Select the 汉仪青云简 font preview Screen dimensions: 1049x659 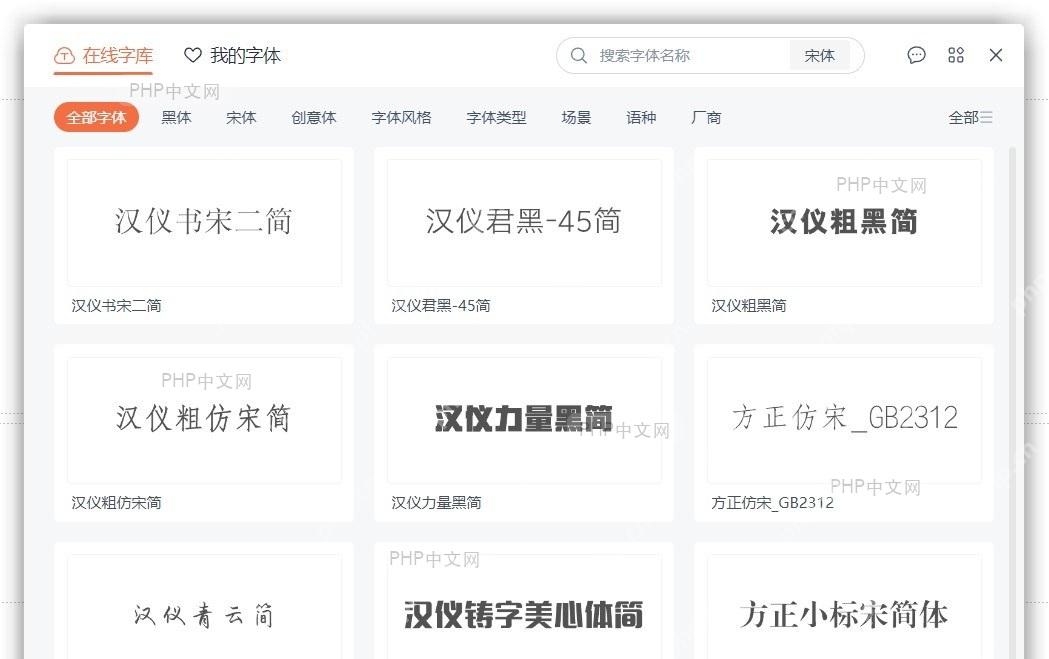(x=204, y=607)
